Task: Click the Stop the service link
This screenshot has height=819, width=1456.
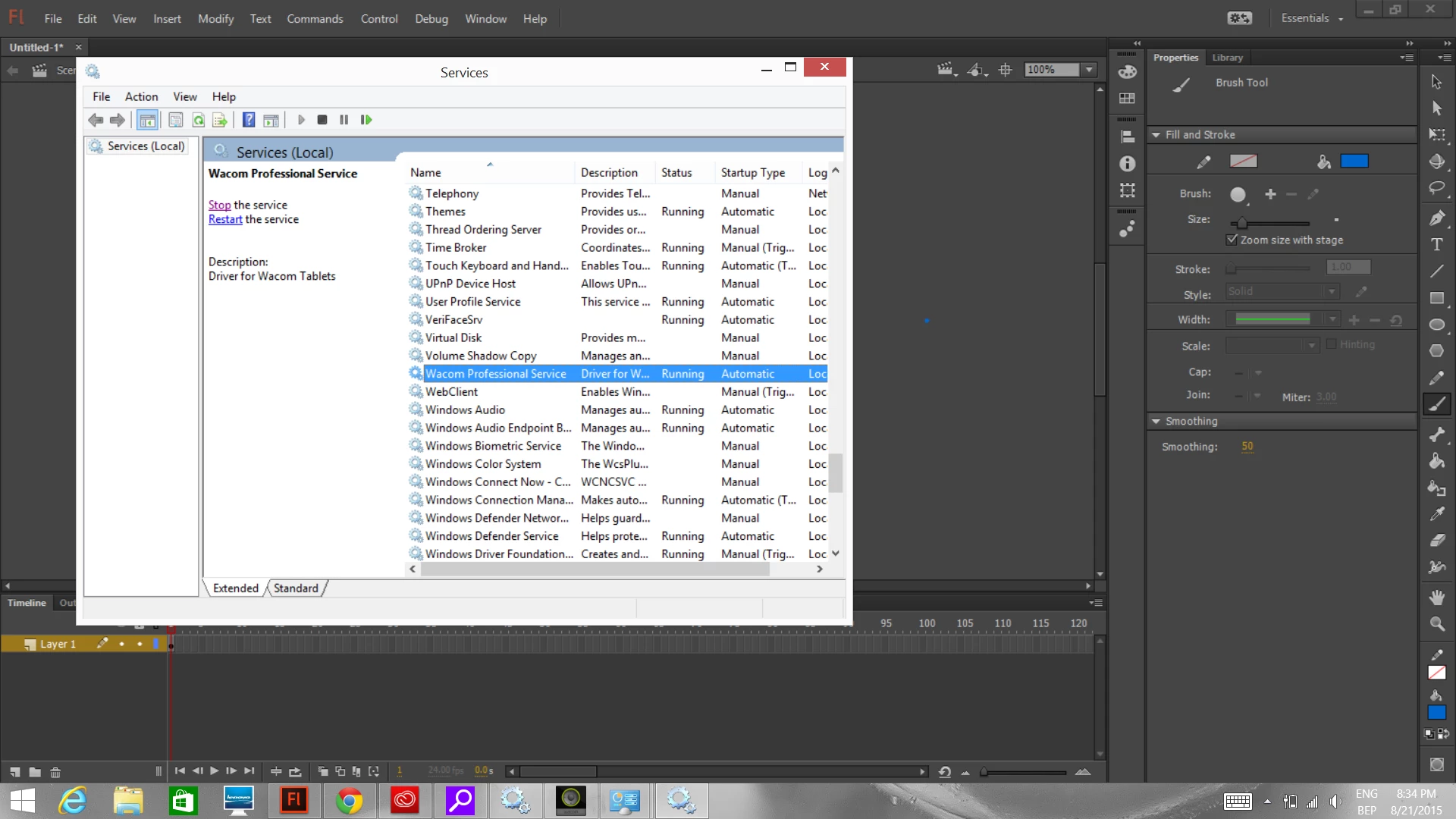Action: point(219,205)
